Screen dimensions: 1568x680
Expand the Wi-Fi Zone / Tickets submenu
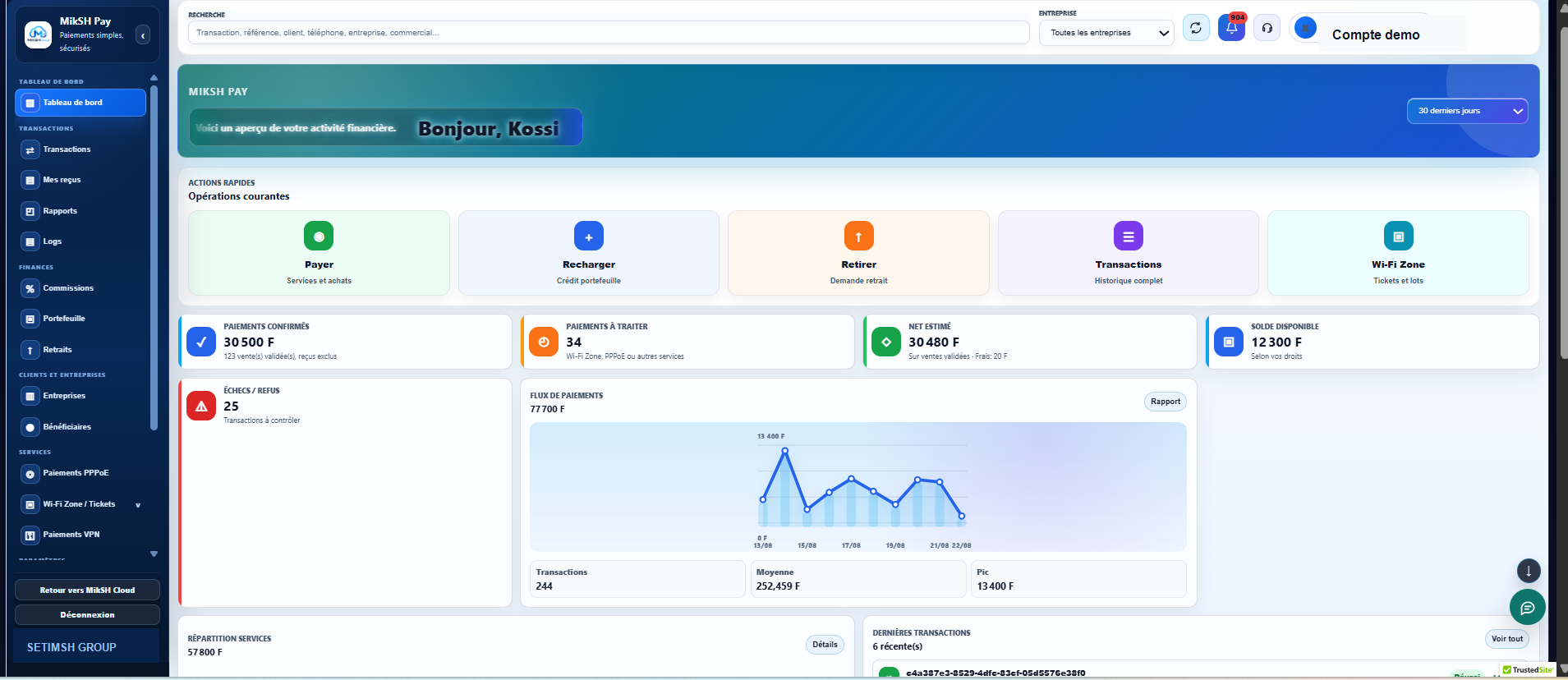[x=138, y=505]
